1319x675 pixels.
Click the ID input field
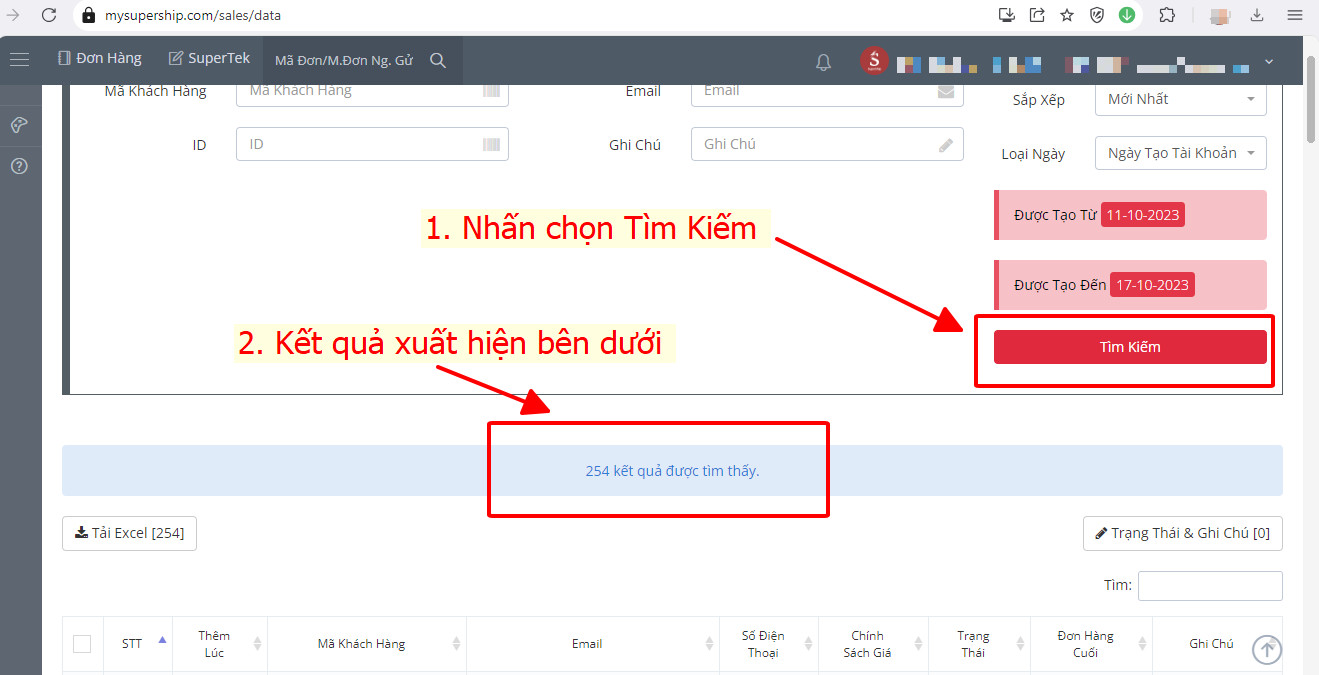coord(372,144)
